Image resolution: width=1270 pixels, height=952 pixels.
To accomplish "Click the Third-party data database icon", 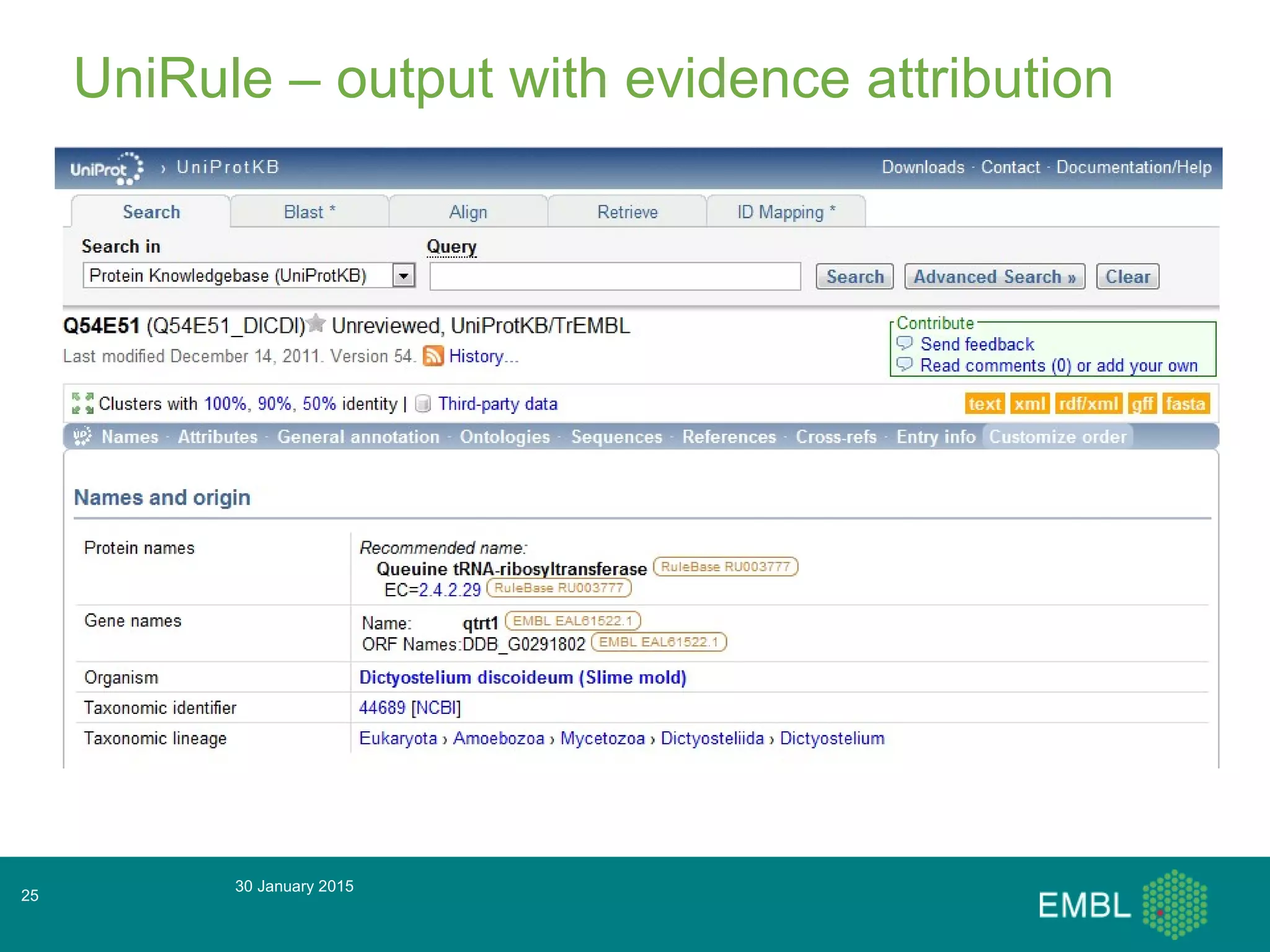I will tap(423, 404).
